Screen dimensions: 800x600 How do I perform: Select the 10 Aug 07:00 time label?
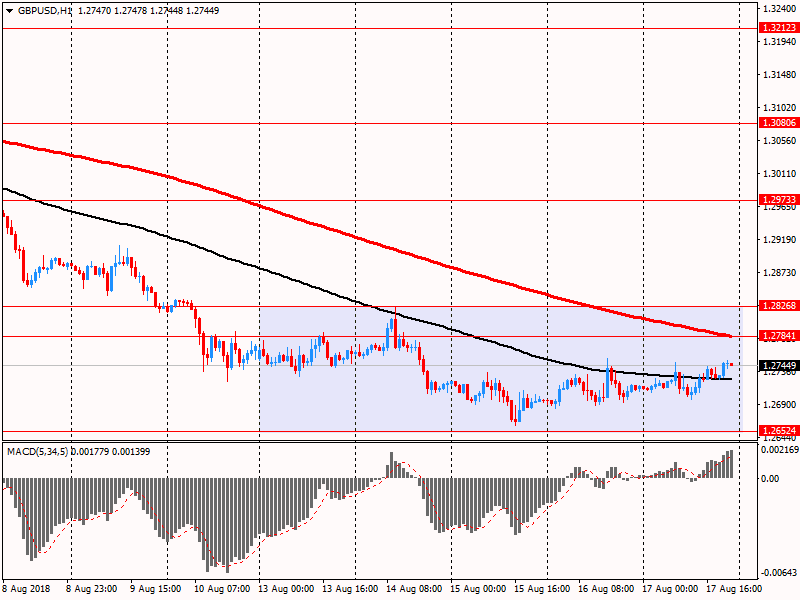[222, 589]
